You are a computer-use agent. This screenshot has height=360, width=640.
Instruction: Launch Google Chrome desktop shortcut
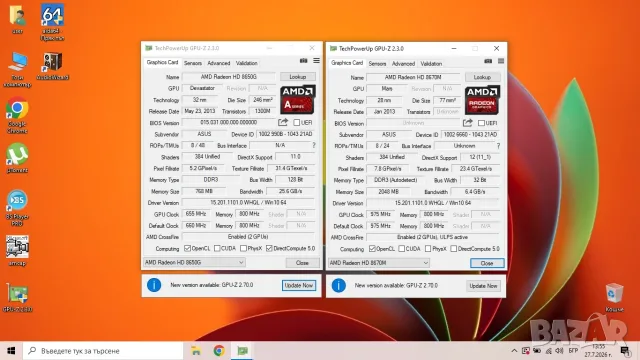coord(17,115)
